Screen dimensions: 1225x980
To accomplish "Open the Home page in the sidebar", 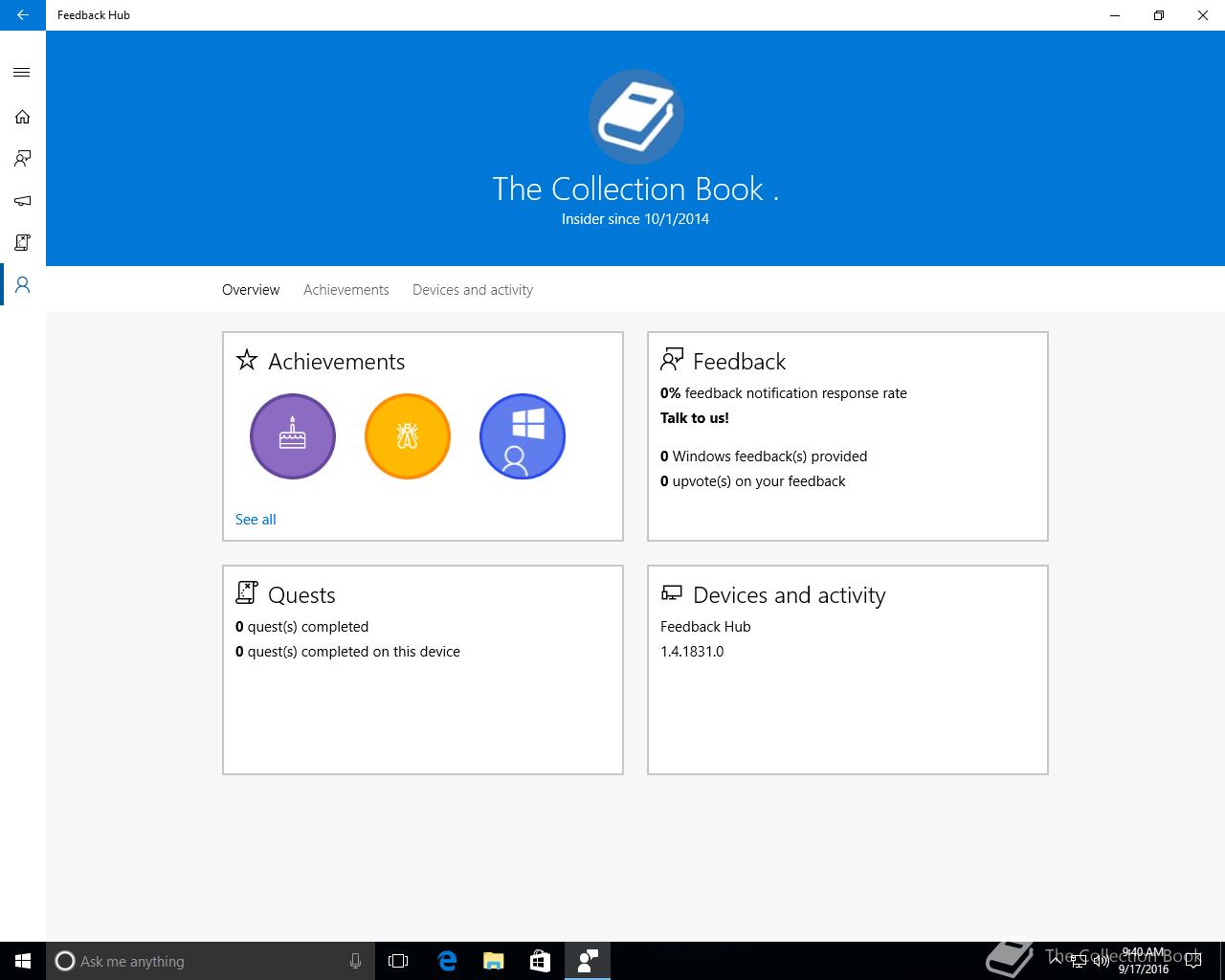I will (x=22, y=117).
